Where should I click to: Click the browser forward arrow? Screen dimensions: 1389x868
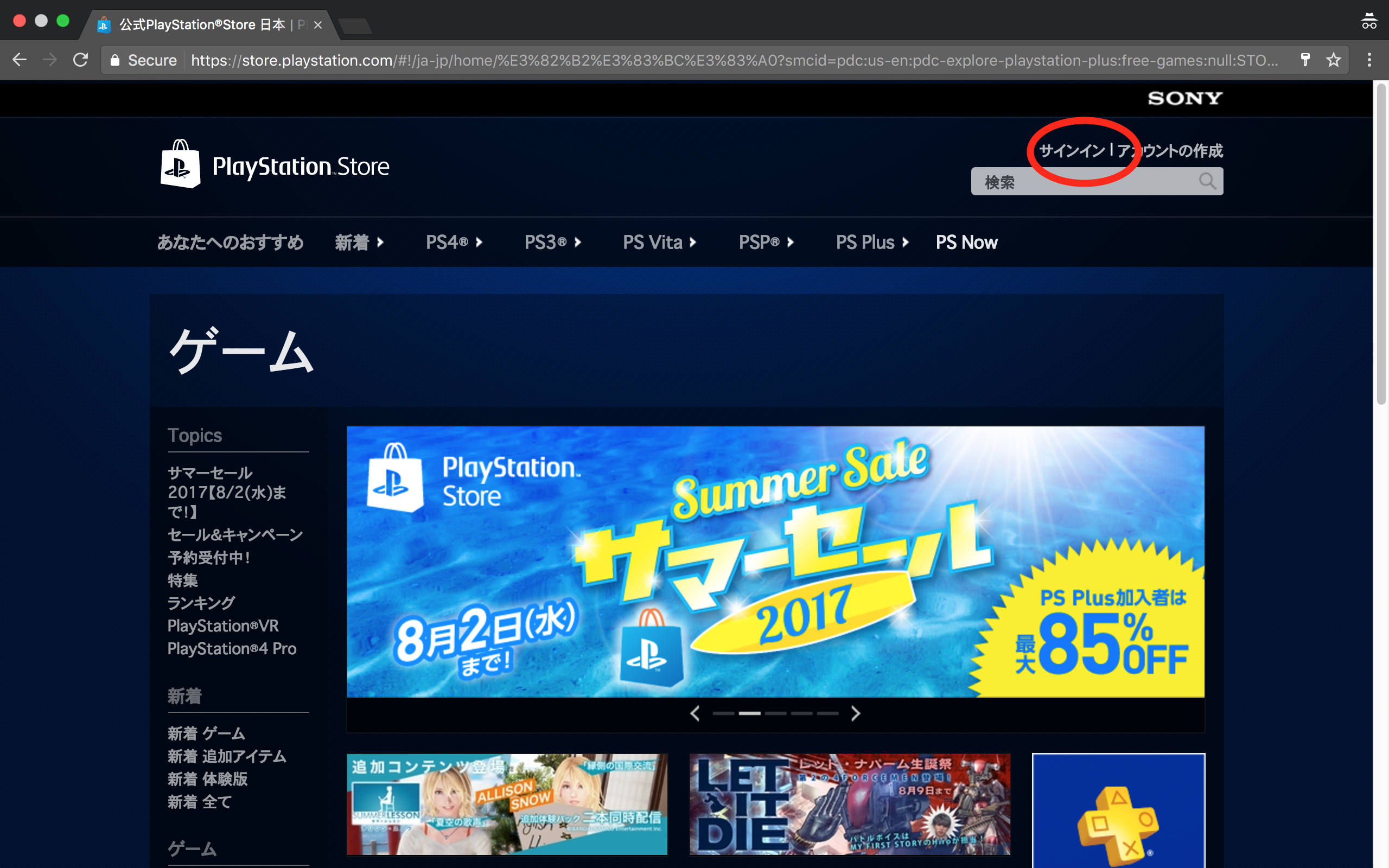coord(50,60)
